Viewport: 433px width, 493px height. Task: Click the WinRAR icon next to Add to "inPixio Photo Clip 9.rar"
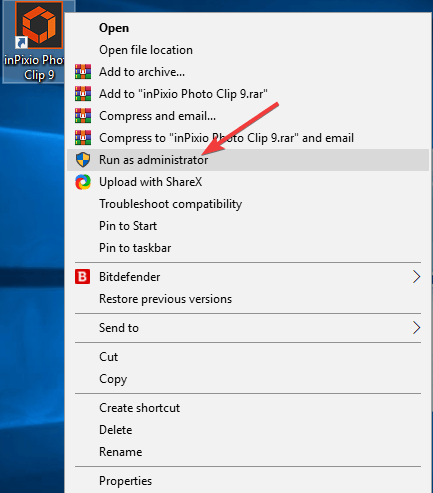(83, 94)
